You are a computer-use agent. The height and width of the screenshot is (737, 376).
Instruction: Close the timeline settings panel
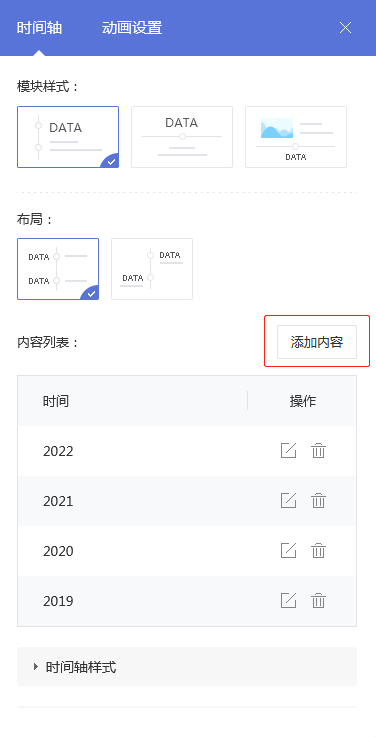point(345,28)
